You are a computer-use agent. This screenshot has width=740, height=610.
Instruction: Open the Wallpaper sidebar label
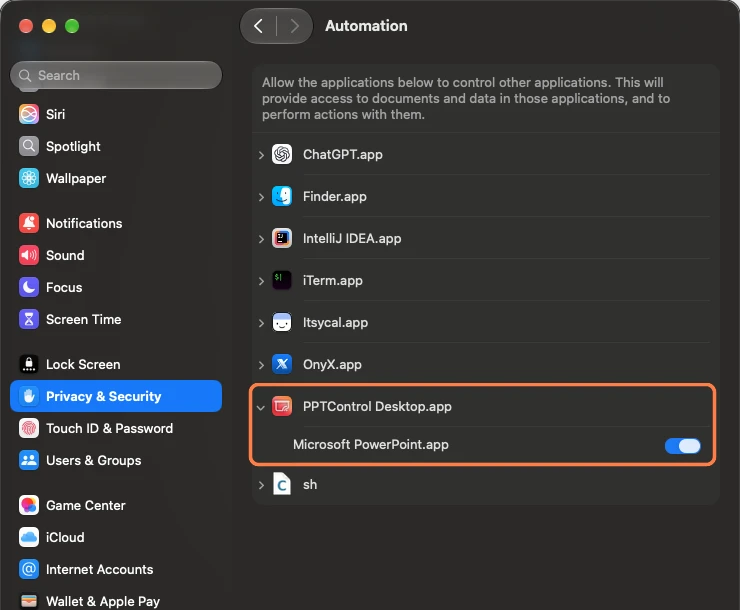(76, 178)
